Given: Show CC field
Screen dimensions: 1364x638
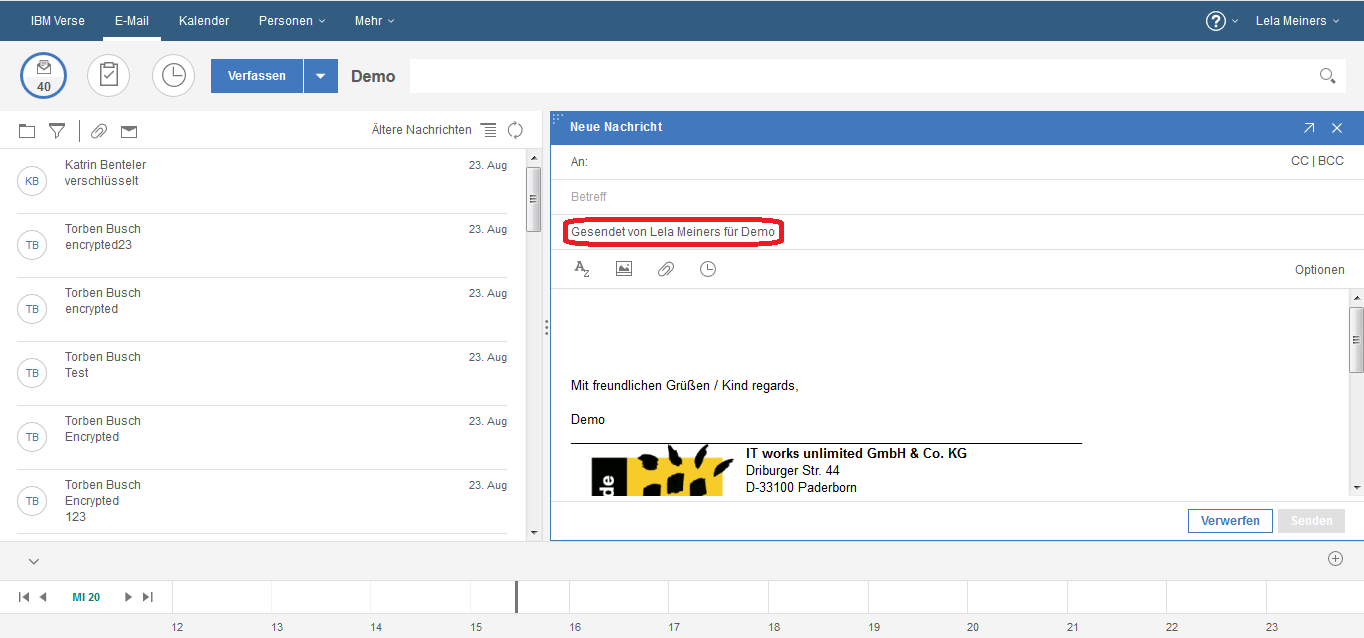Looking at the screenshot, I should click(x=1300, y=161).
